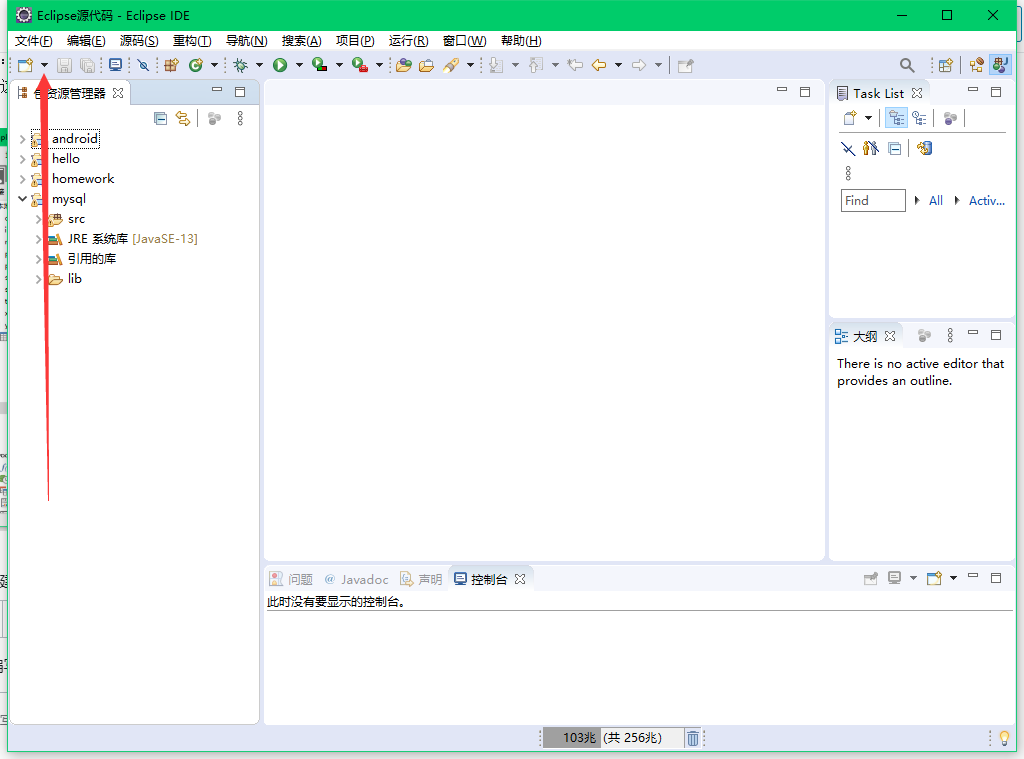Enable the Scheduled presentation view in Task List
Viewport: 1024px width, 759px height.
[x=920, y=117]
